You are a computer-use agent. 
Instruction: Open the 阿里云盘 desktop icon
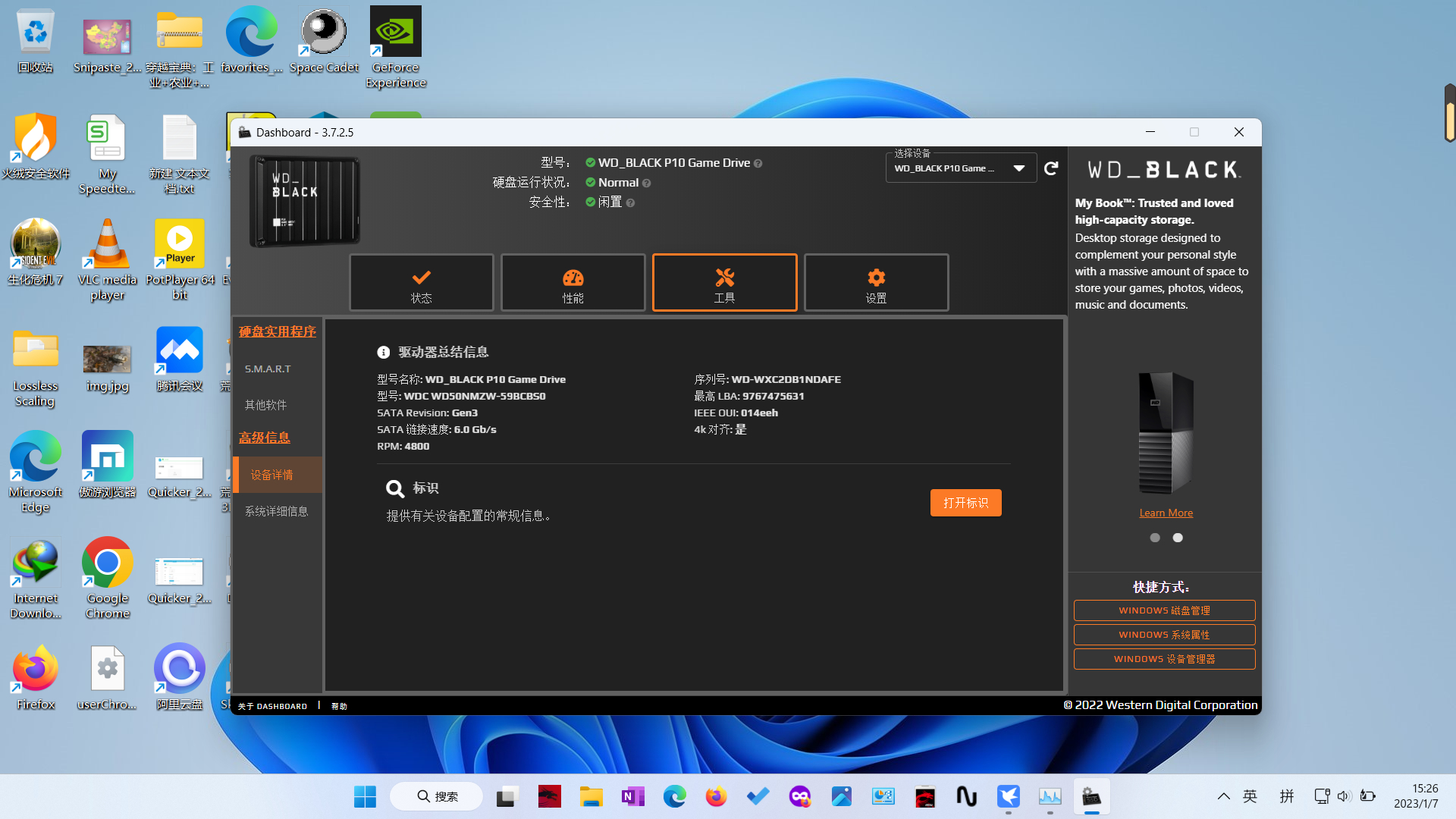[180, 677]
